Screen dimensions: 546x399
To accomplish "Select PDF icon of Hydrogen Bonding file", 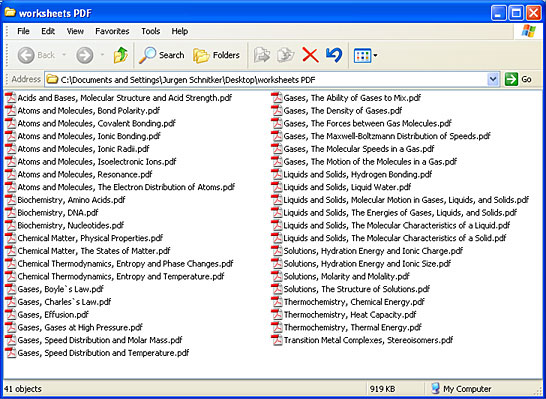I will tap(277, 174).
